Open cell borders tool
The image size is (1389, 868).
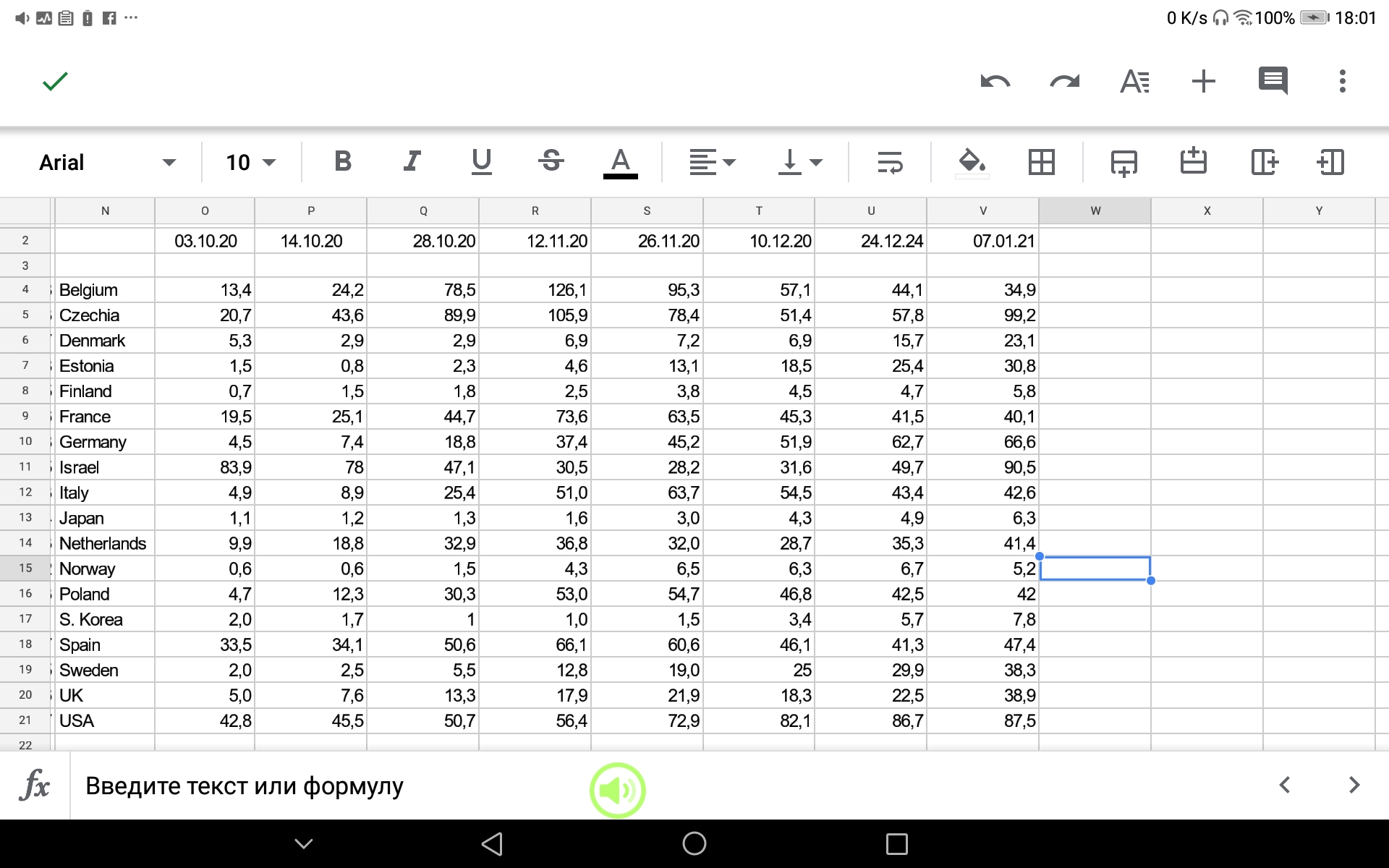pos(1041,162)
